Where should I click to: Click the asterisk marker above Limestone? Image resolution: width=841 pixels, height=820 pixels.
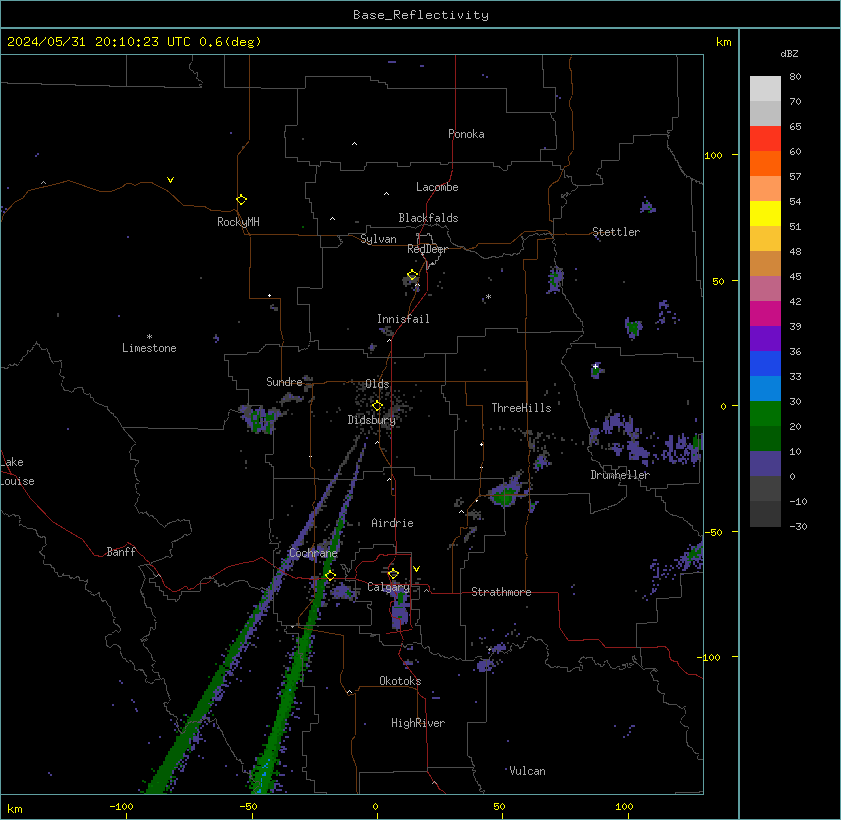tap(150, 337)
